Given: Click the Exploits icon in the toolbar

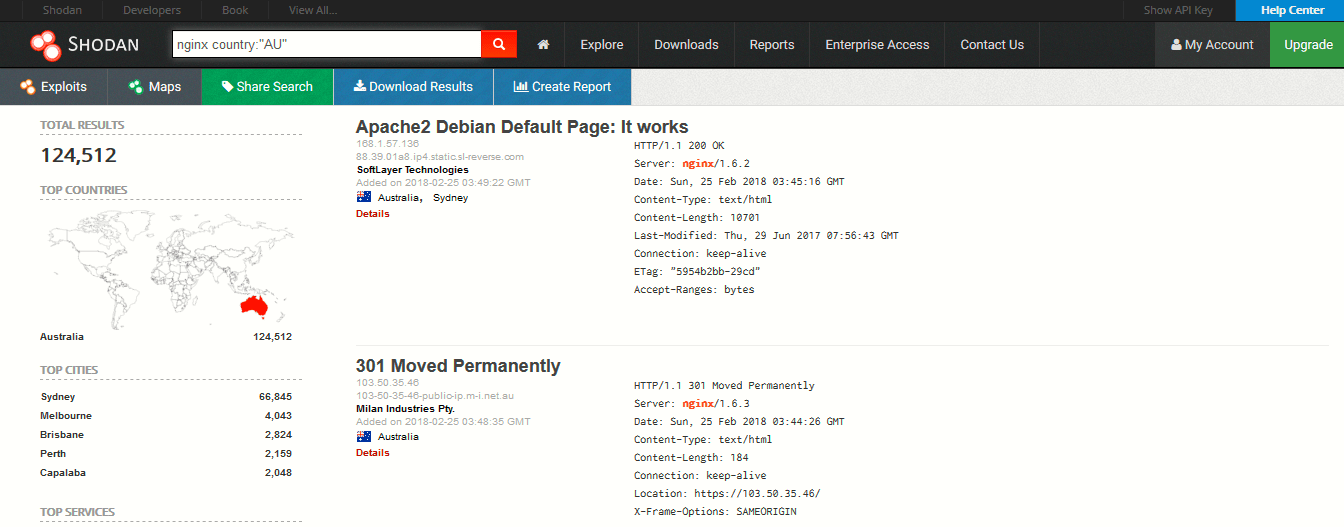Looking at the screenshot, I should point(27,87).
